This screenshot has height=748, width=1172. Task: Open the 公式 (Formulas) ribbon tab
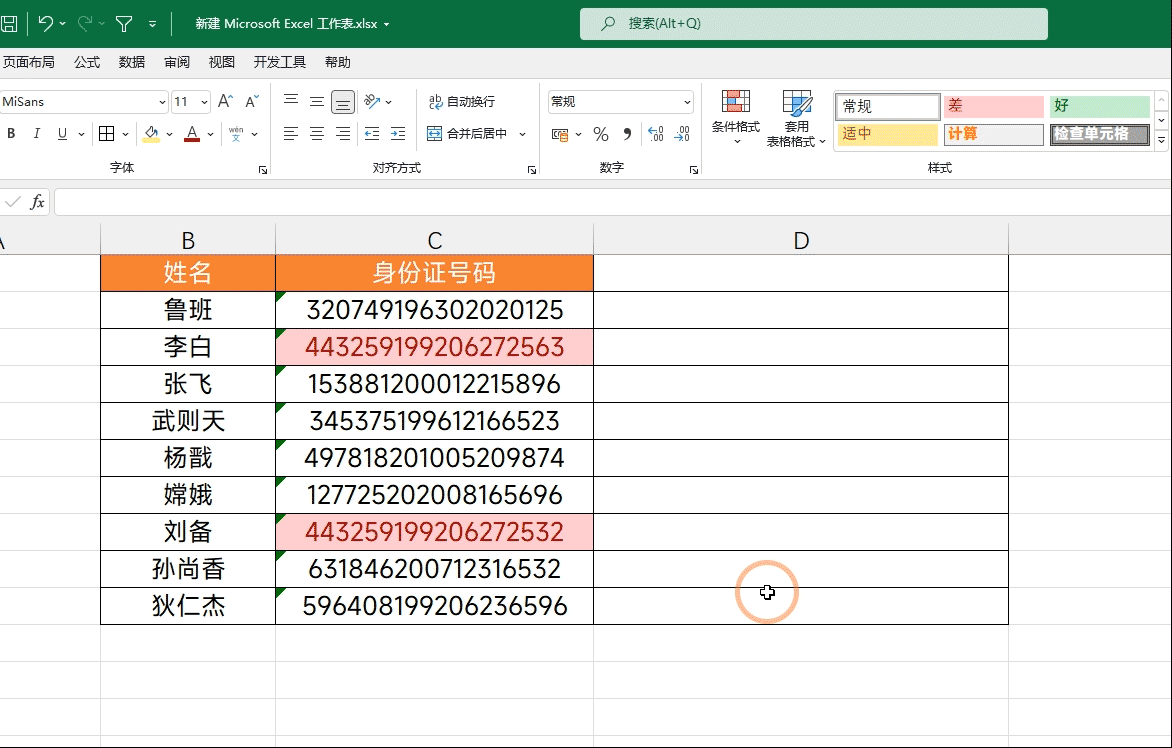(87, 62)
